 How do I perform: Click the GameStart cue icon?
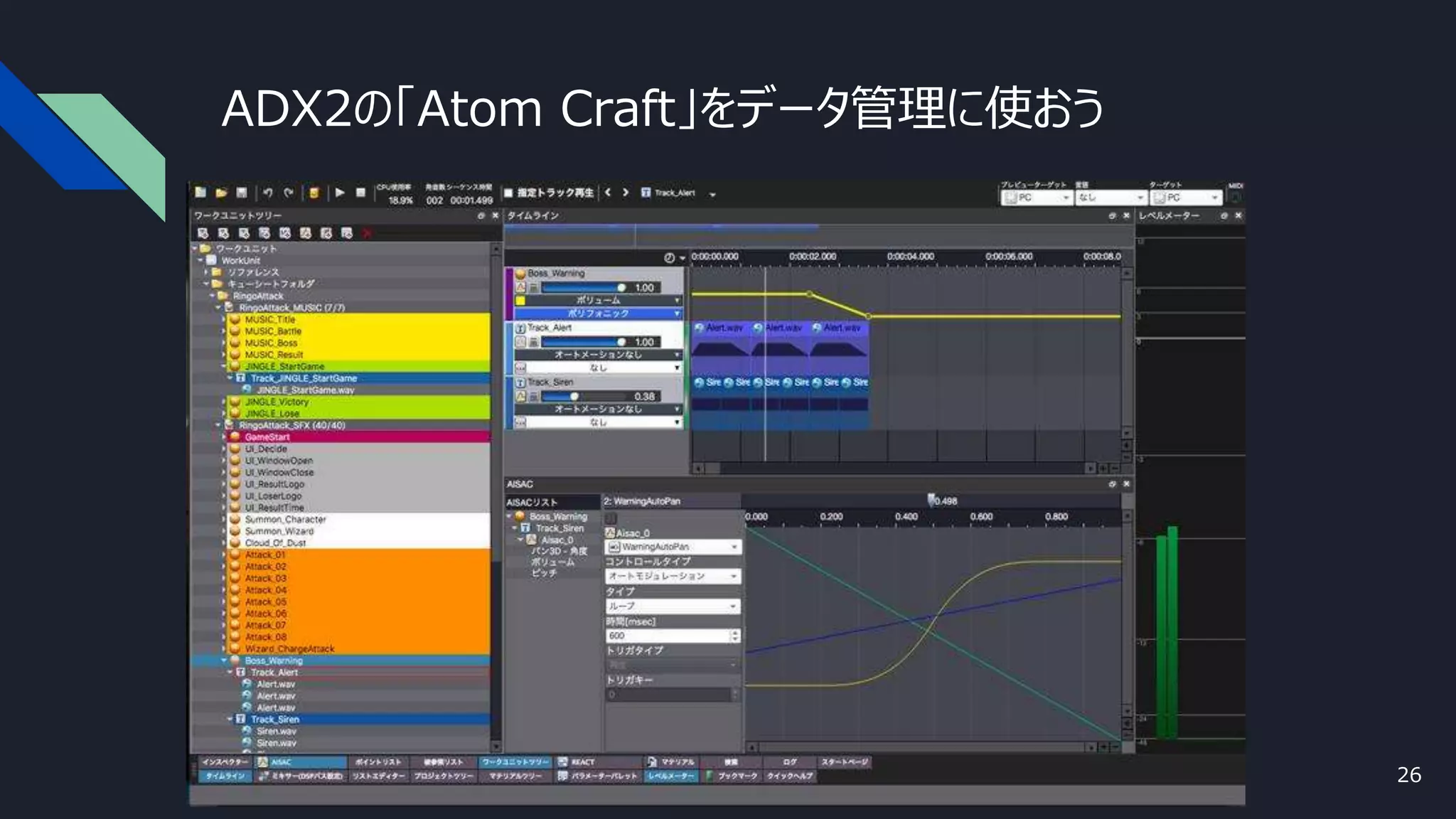point(235,437)
